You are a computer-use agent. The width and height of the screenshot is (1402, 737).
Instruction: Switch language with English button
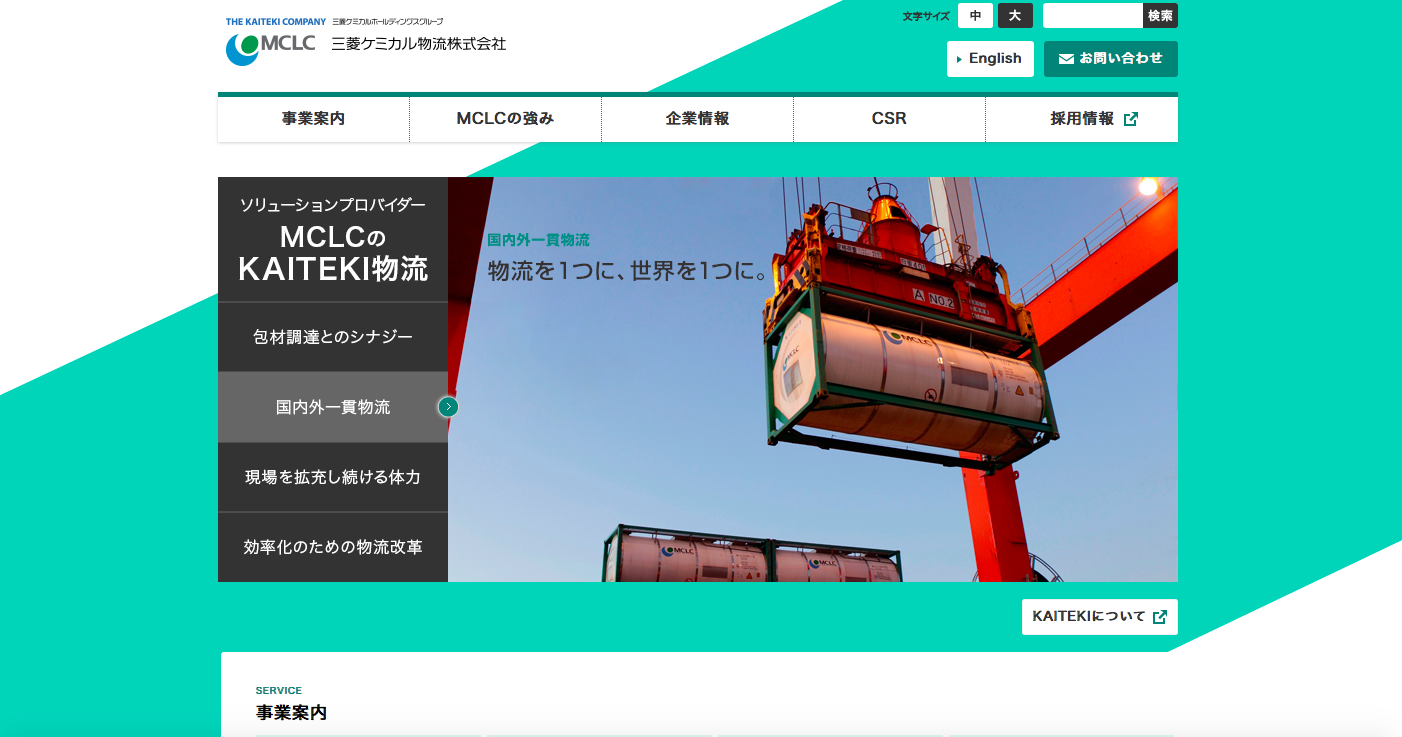990,59
